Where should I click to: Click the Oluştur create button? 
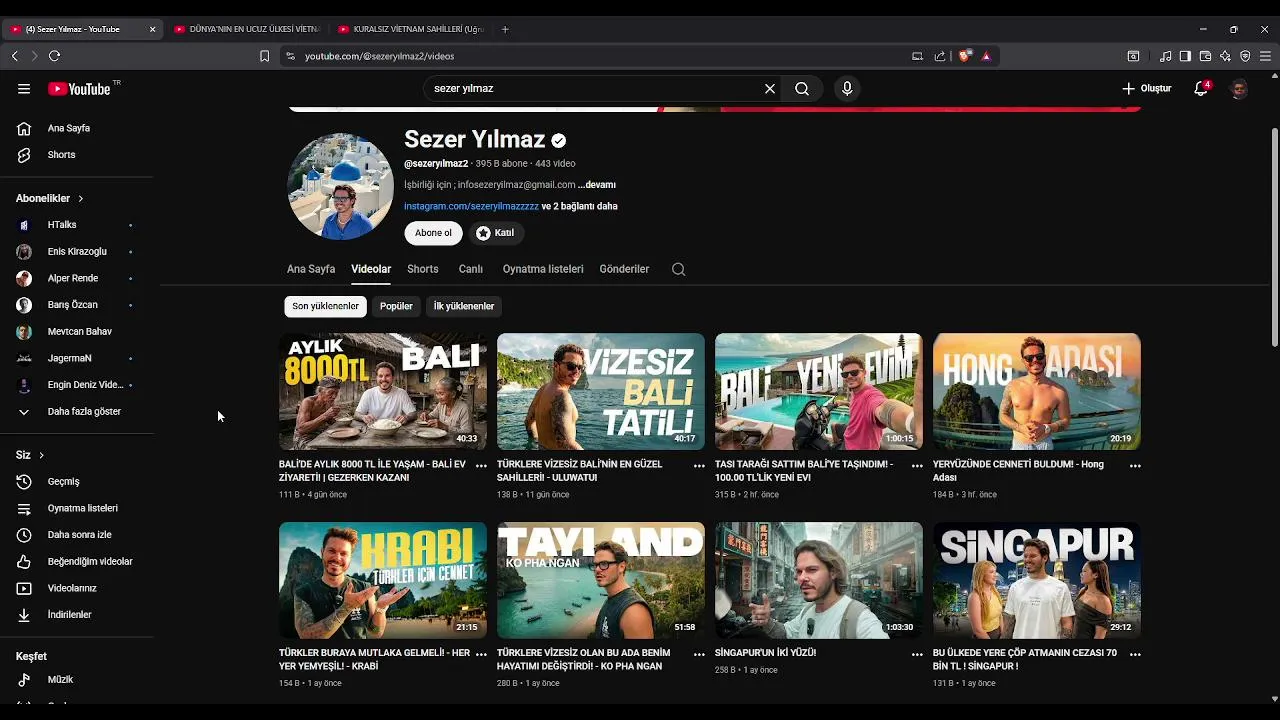click(x=1147, y=89)
